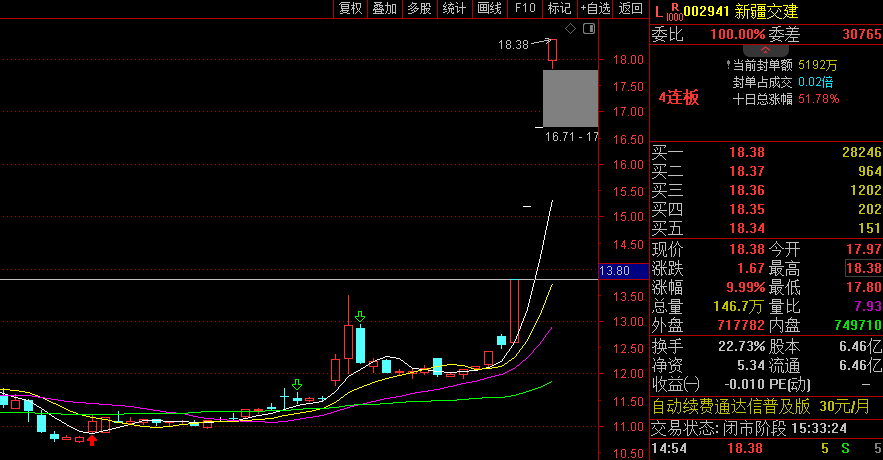Open the 复权 adjustment menu
The image size is (883, 460).
click(350, 8)
